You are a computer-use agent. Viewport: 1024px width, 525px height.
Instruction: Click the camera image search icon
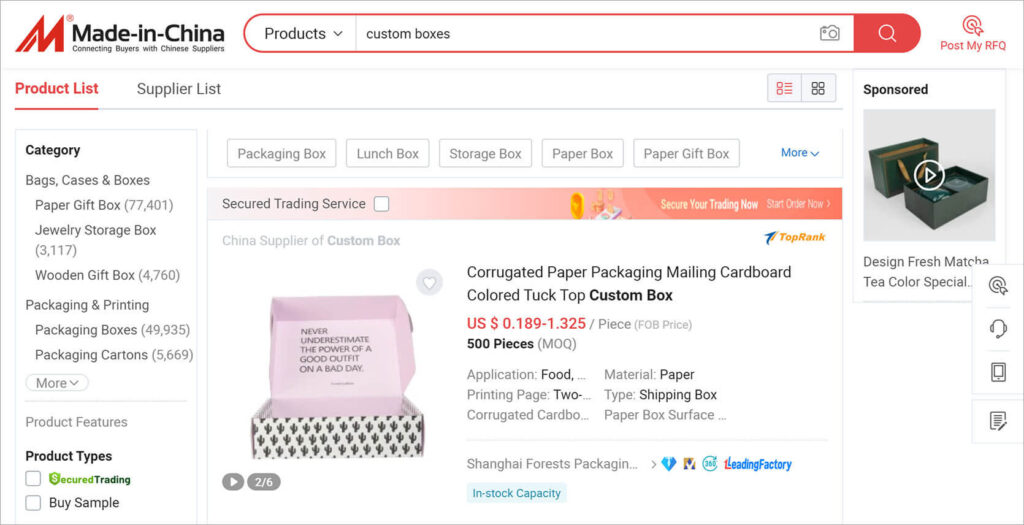click(x=829, y=33)
